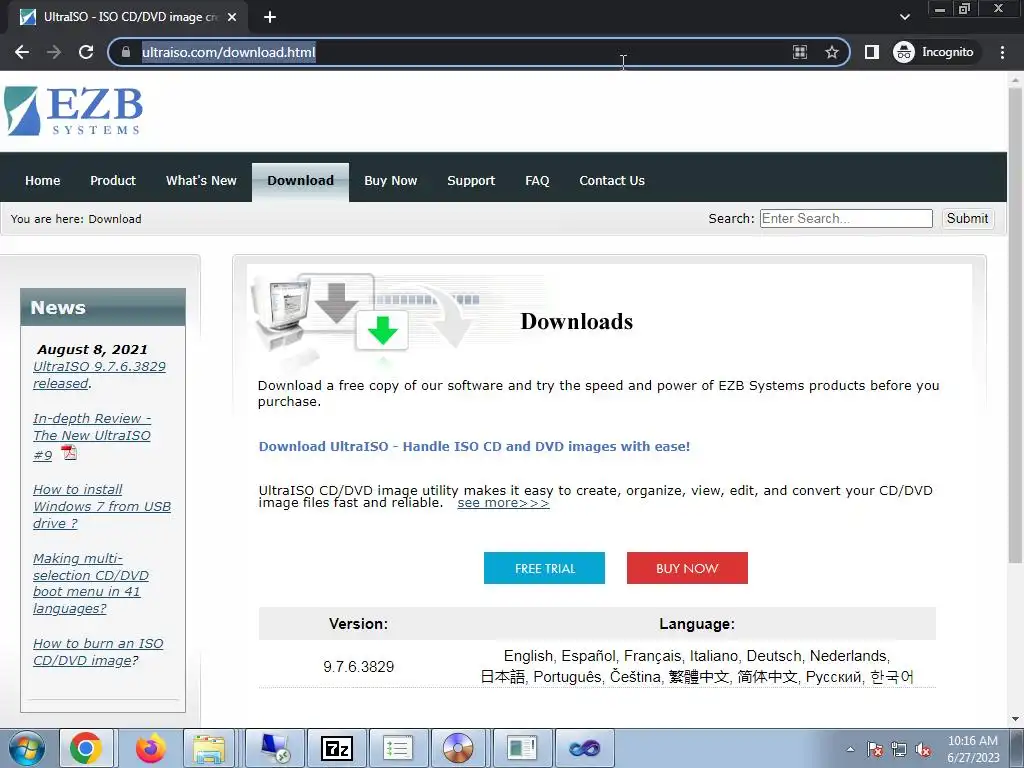The width and height of the screenshot is (1024, 768).
Task: Open a new tab with the plus button
Action: tap(270, 17)
